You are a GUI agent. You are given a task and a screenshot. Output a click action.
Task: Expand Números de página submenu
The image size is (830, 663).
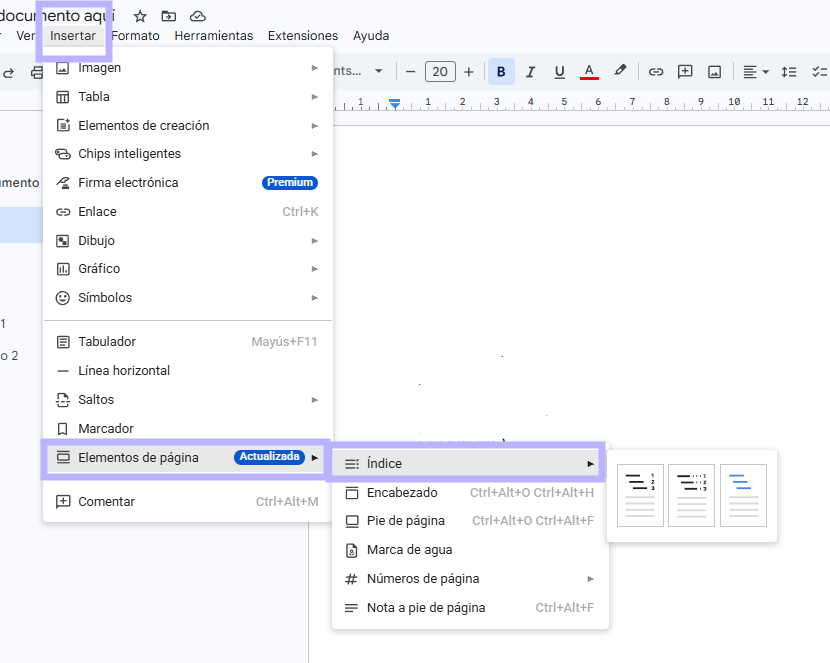pos(470,579)
